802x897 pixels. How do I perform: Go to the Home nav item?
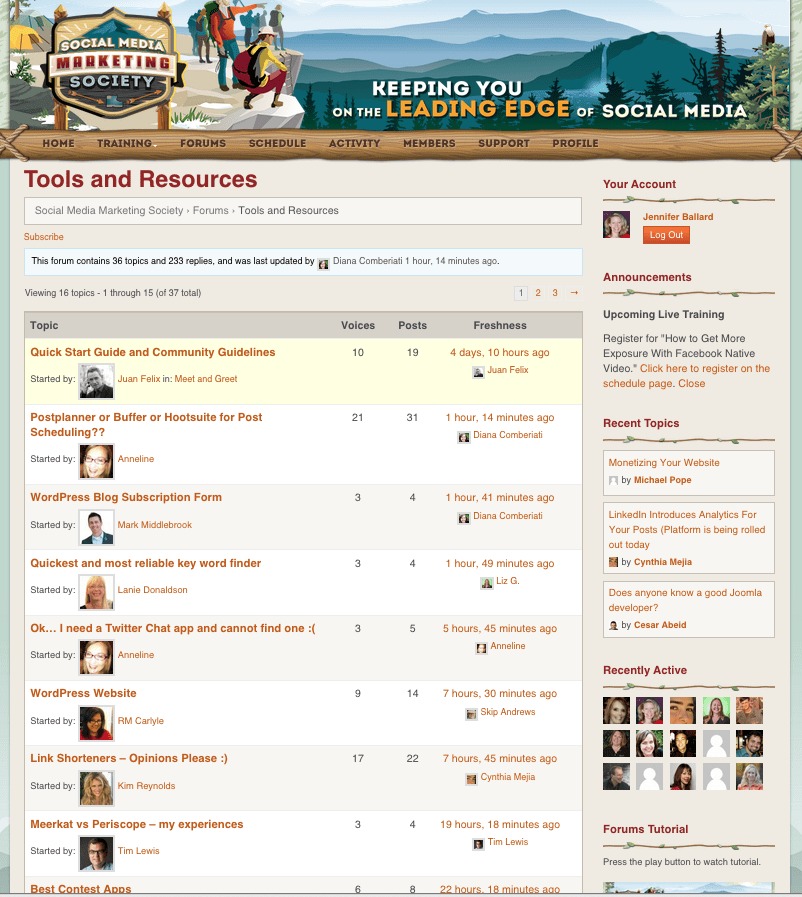tap(58, 144)
